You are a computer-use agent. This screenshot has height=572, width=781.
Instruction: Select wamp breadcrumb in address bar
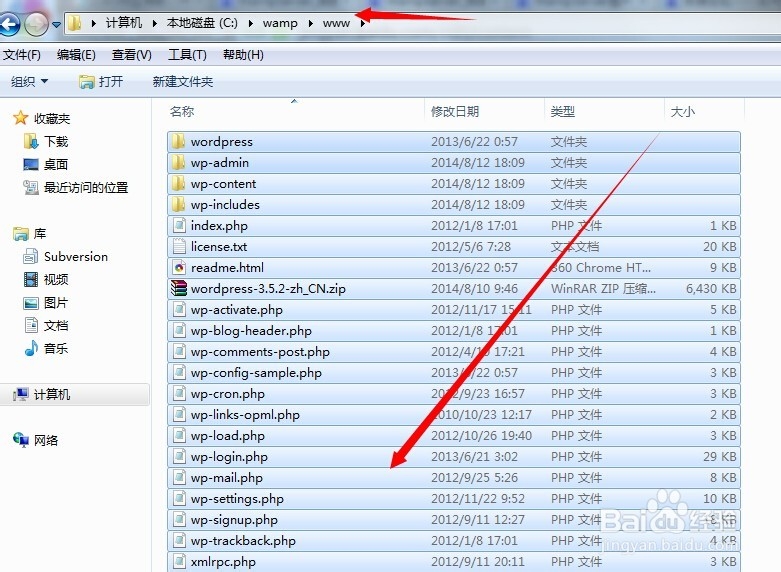pyautogui.click(x=280, y=23)
